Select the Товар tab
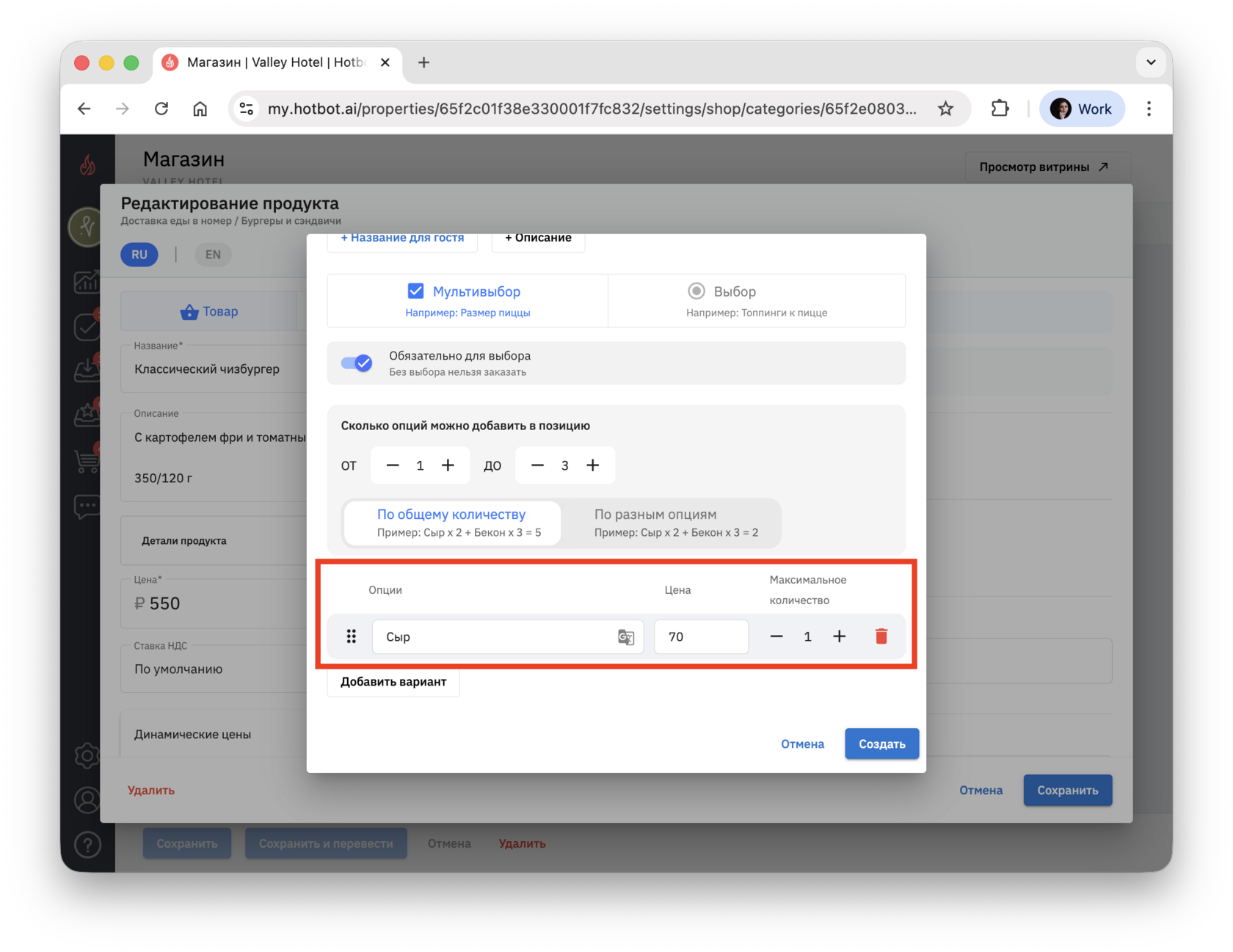This screenshot has height=952, width=1233. (x=209, y=311)
